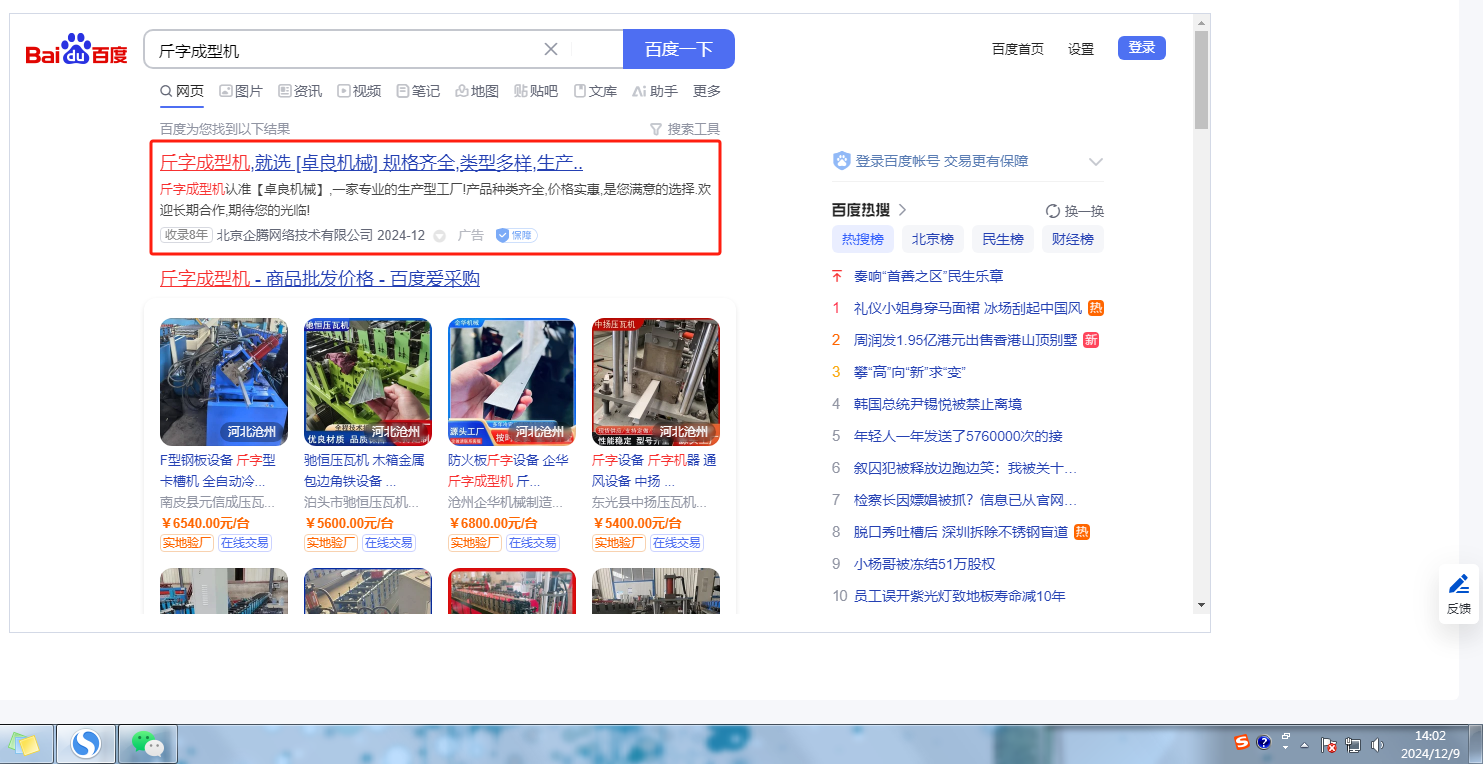Image resolution: width=1483 pixels, height=764 pixels.
Task: Open Action Center flag tray icon
Action: pyautogui.click(x=1330, y=745)
